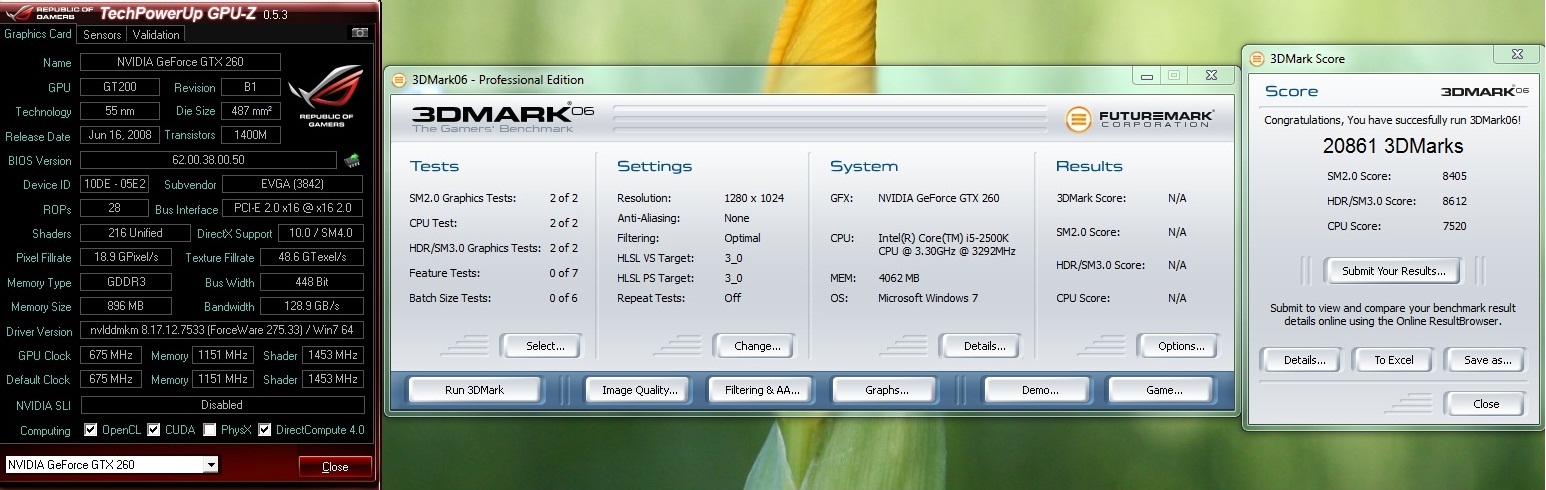The height and width of the screenshot is (490, 1546).
Task: Click the To Excel button
Action: pyautogui.click(x=1393, y=360)
